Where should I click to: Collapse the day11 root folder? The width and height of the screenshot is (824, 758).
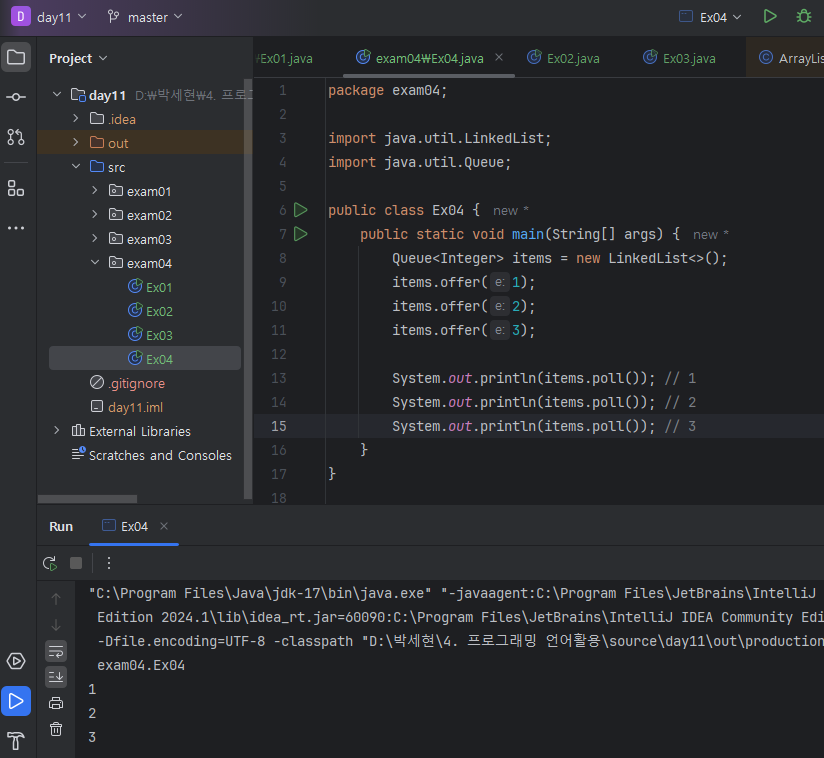click(57, 95)
